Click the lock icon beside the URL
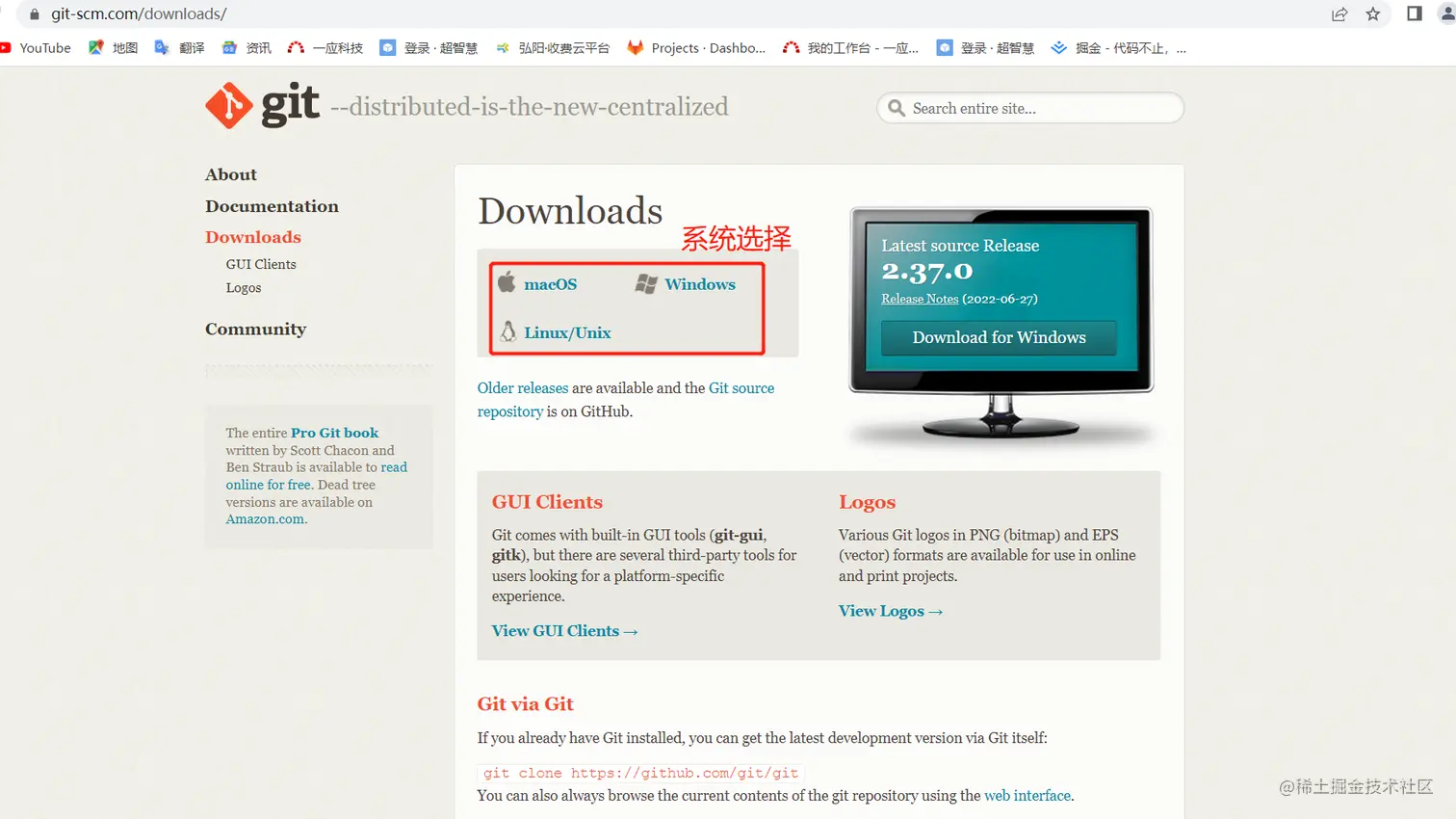This screenshot has width=1456, height=819. 35,14
